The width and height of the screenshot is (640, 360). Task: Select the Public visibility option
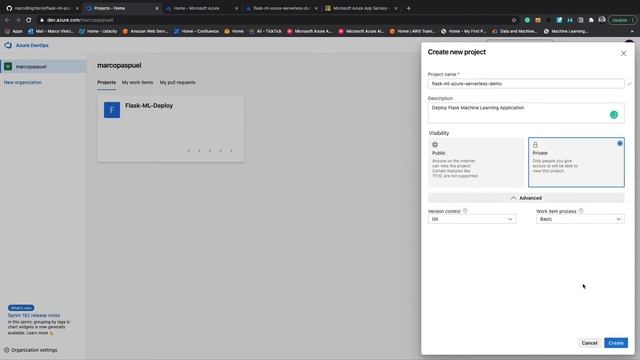(x=476, y=162)
